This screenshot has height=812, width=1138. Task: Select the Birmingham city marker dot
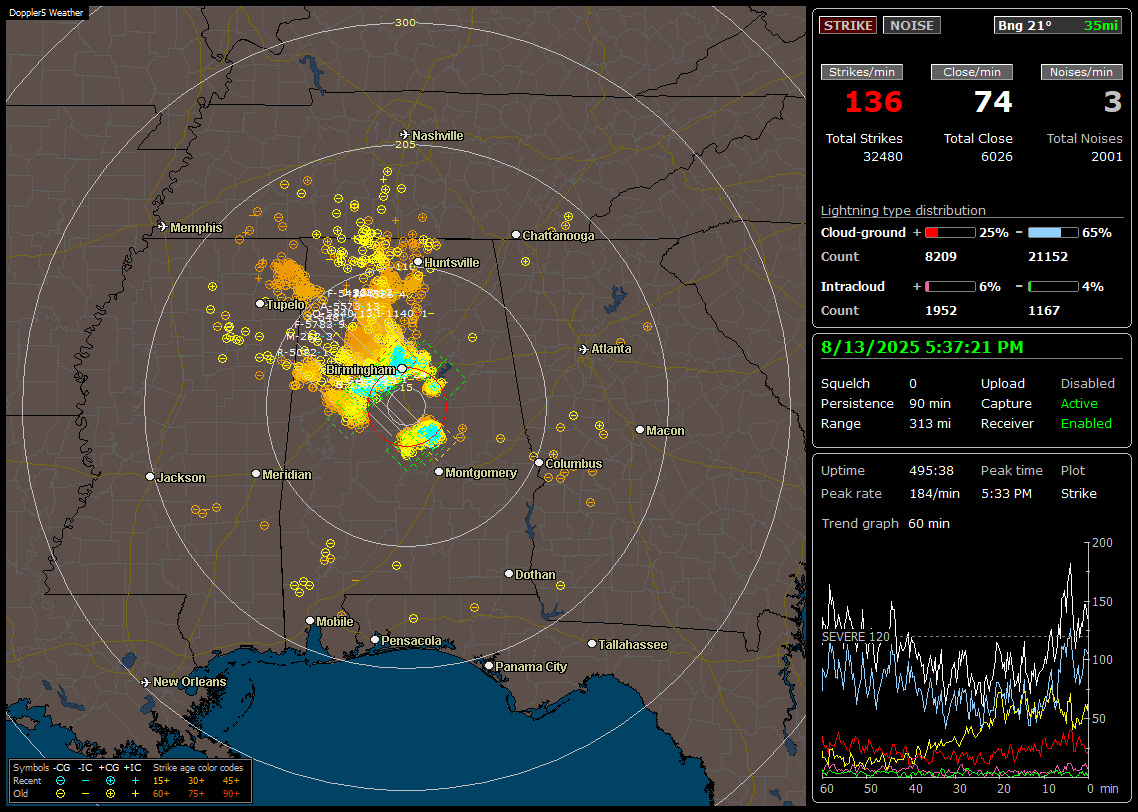[x=401, y=369]
